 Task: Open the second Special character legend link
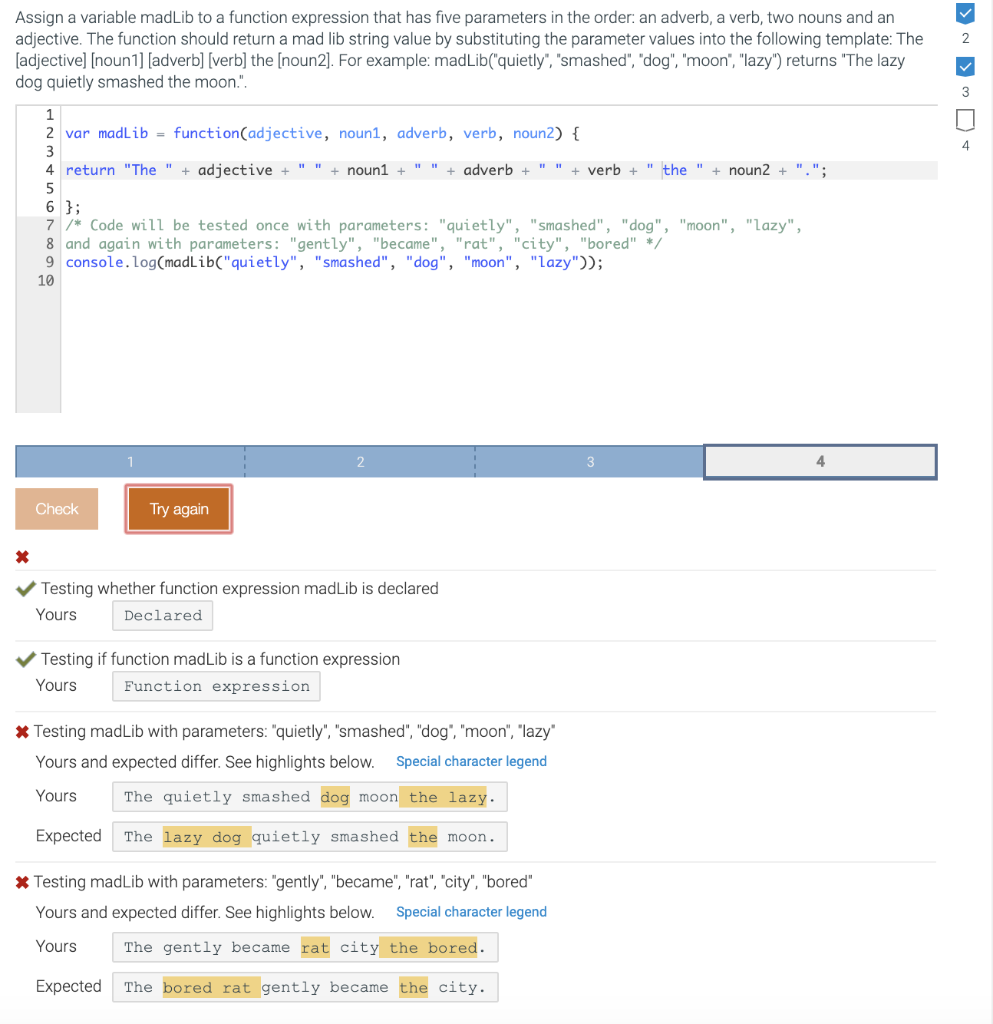tap(471, 912)
